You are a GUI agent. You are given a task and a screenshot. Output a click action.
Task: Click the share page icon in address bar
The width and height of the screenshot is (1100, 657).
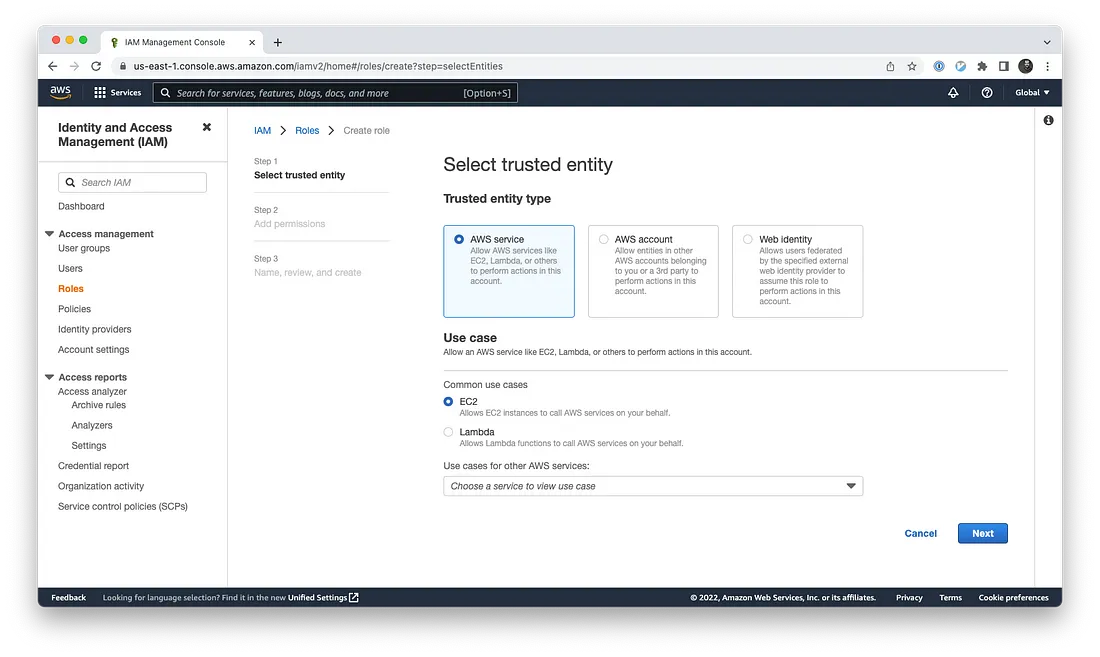[890, 66]
